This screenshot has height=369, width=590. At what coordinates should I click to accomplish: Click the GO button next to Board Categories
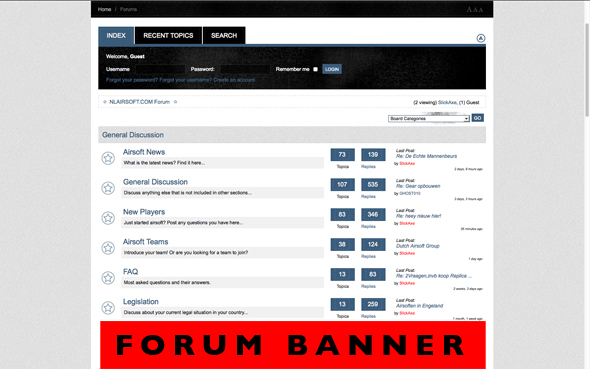click(x=477, y=118)
